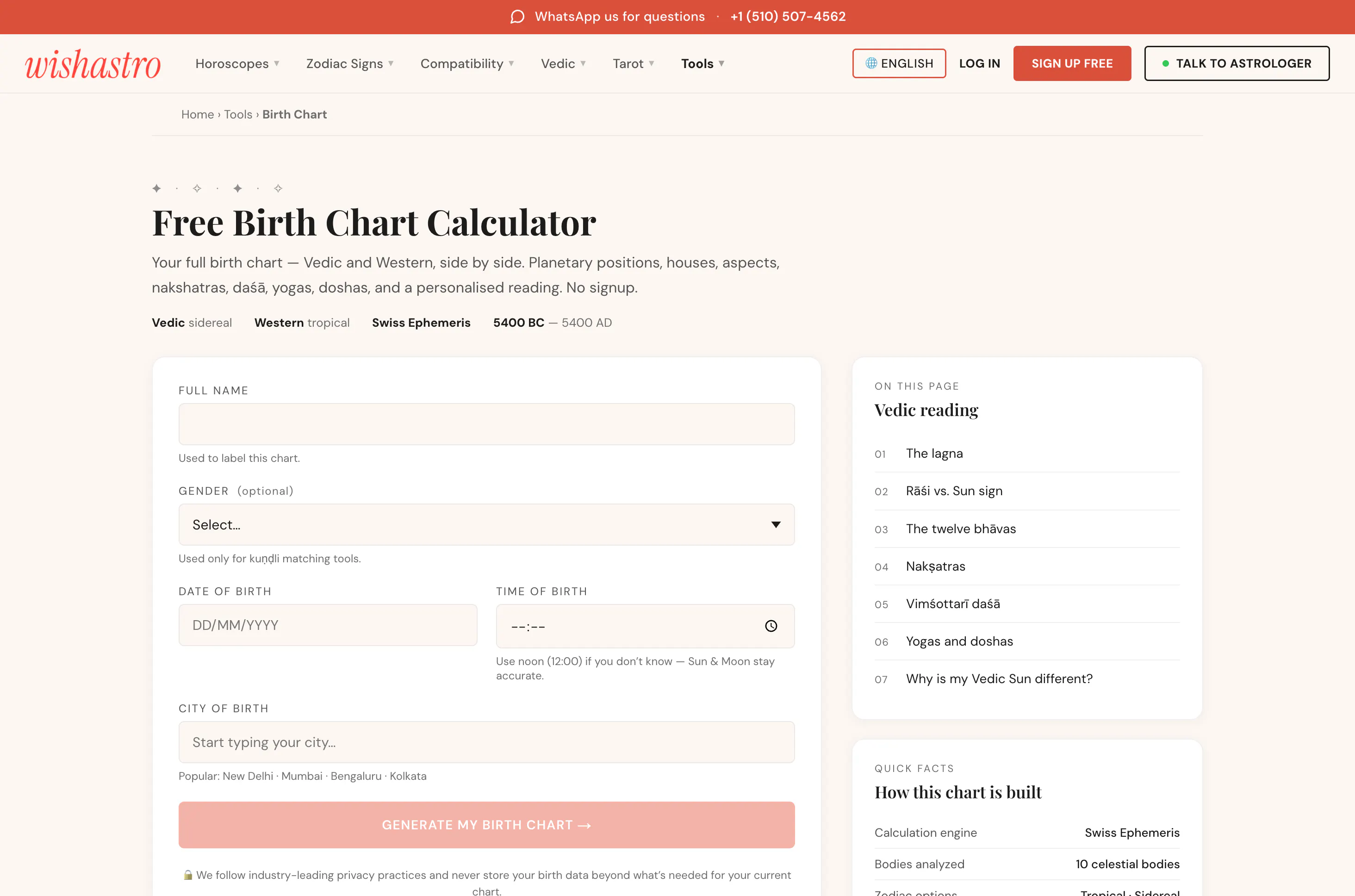Screen dimensions: 1355x896
Task: Click the wishastro logo
Action: click(93, 63)
